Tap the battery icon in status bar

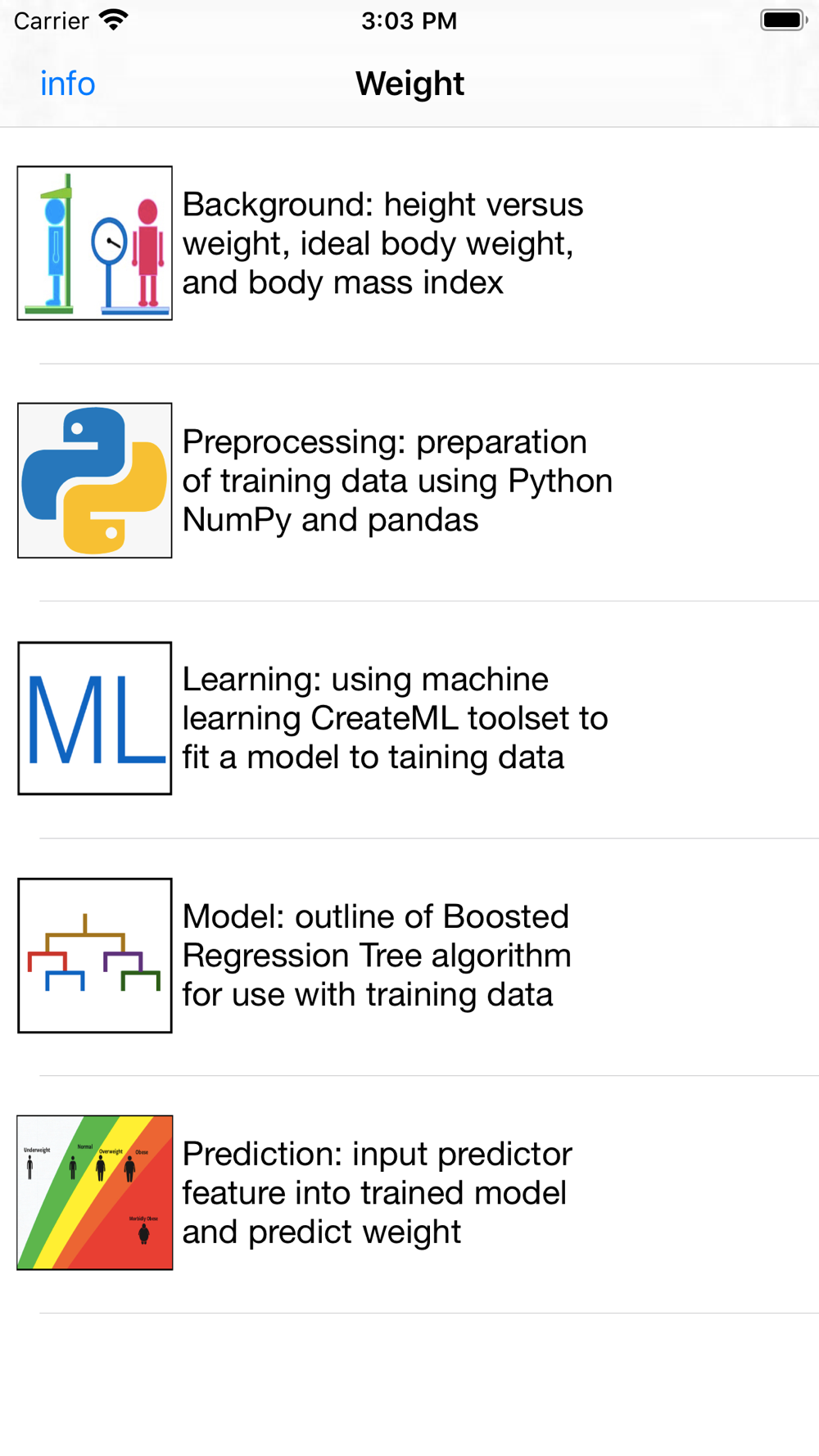784,20
